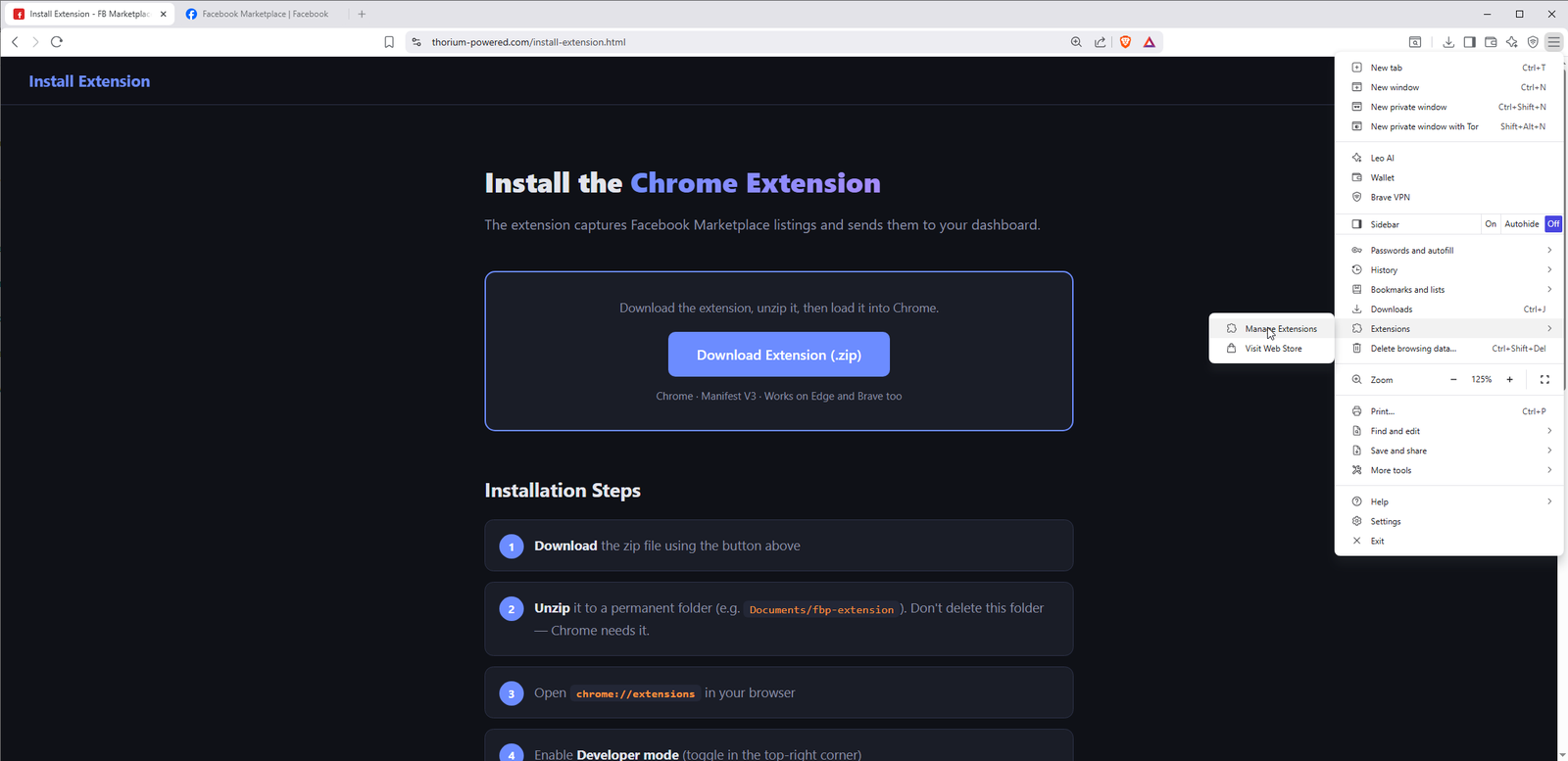Click the share icon in address bar
Screen dimensions: 1568x761
point(1101,42)
